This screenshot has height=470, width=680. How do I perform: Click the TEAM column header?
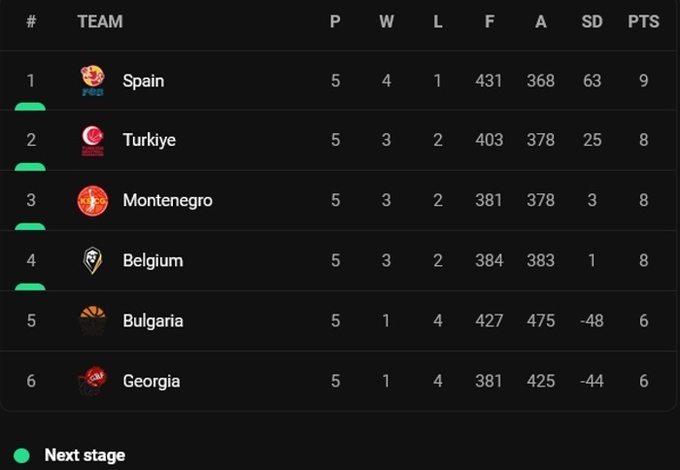coord(100,21)
